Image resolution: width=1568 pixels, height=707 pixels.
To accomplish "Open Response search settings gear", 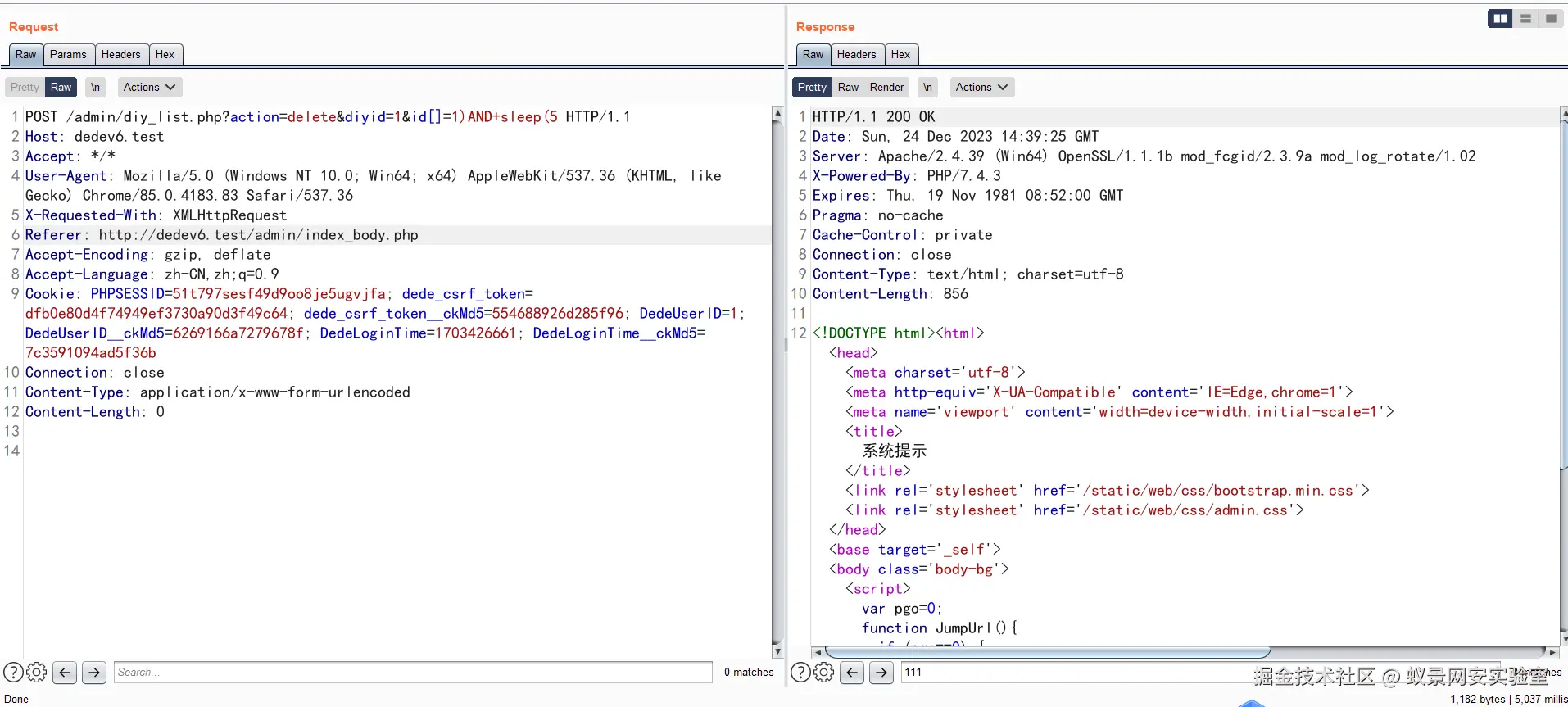I will tap(824, 673).
